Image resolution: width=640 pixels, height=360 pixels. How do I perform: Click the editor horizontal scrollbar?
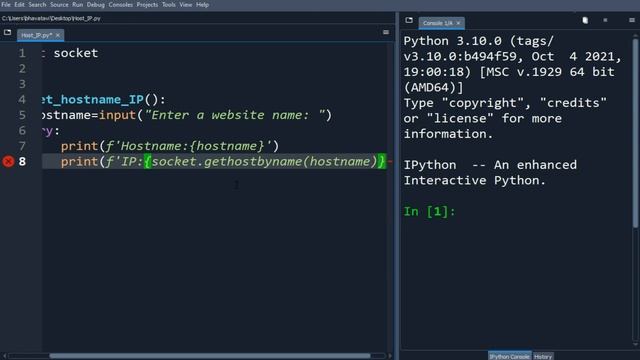210,356
